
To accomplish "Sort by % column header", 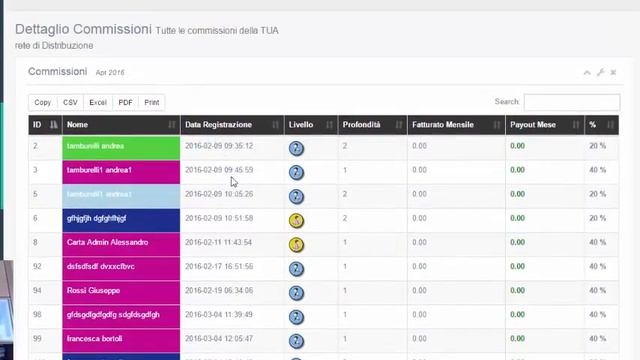I will click(602, 125).
